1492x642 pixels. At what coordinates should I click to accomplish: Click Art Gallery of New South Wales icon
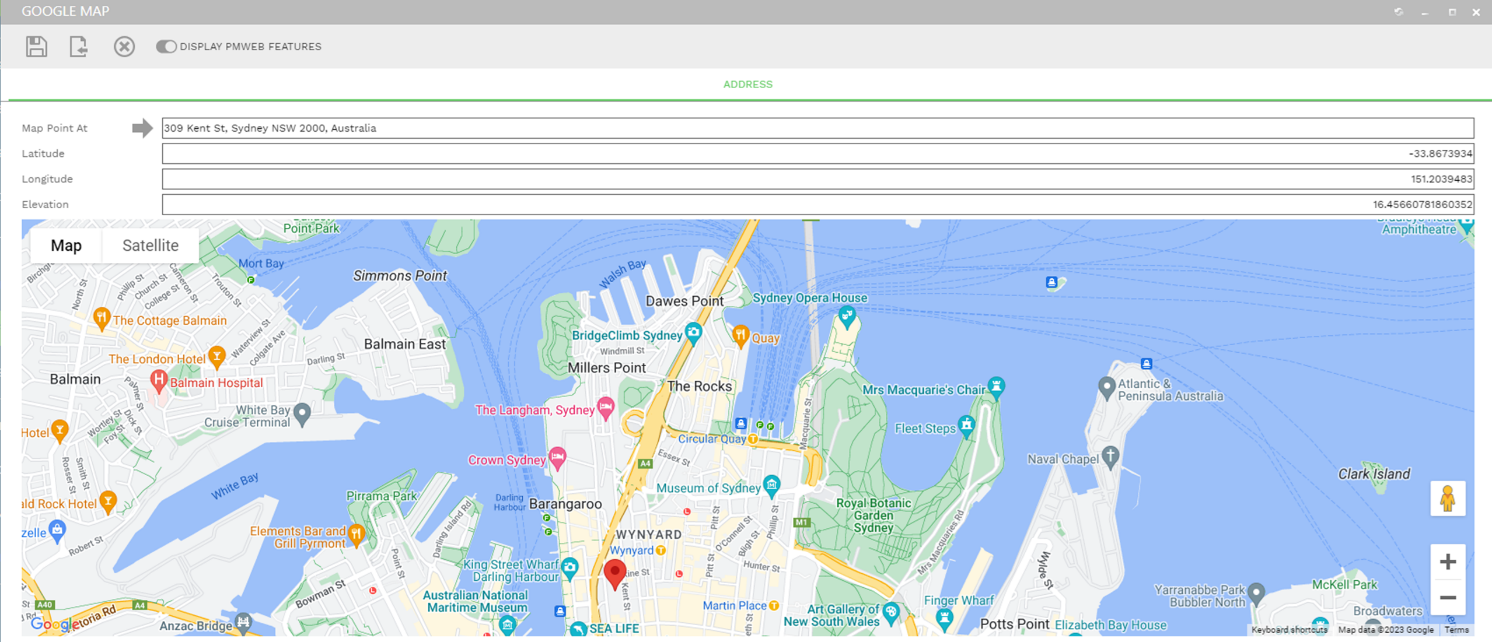coord(891,612)
